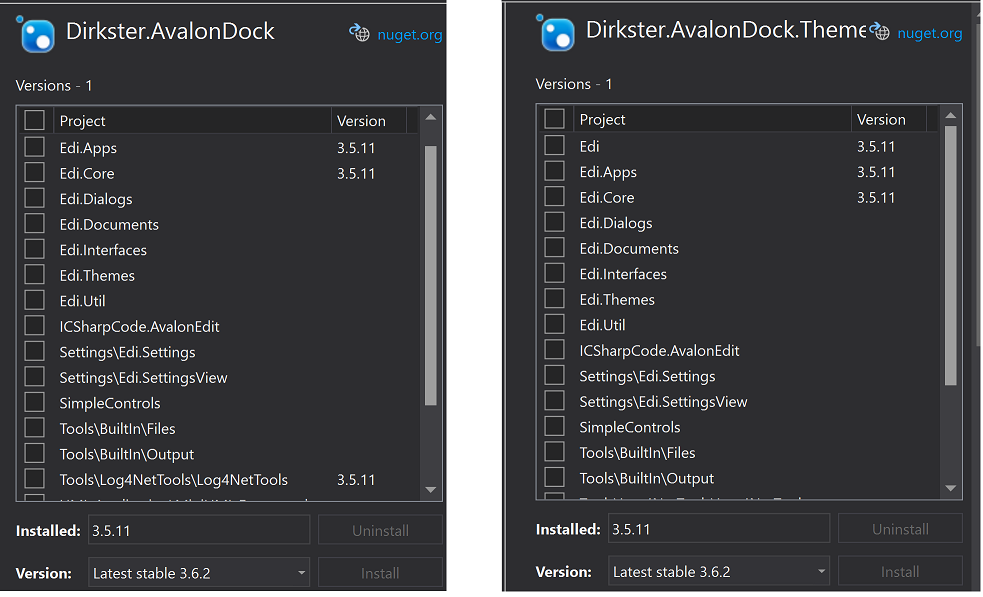Check Edi.Documents project in left panel
Image resolution: width=983 pixels, height=597 pixels.
34,224
